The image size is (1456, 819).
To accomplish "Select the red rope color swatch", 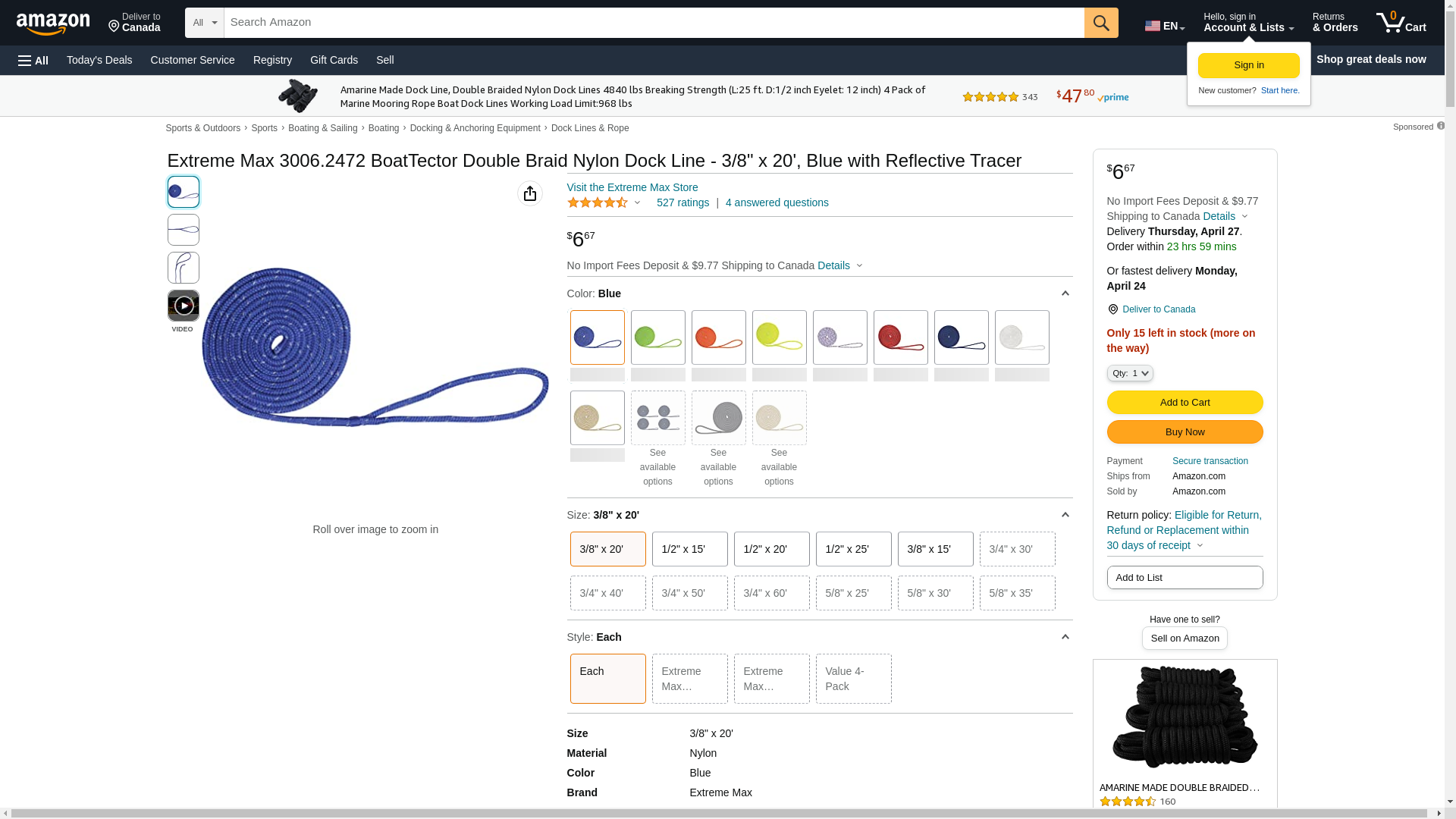I will click(901, 337).
